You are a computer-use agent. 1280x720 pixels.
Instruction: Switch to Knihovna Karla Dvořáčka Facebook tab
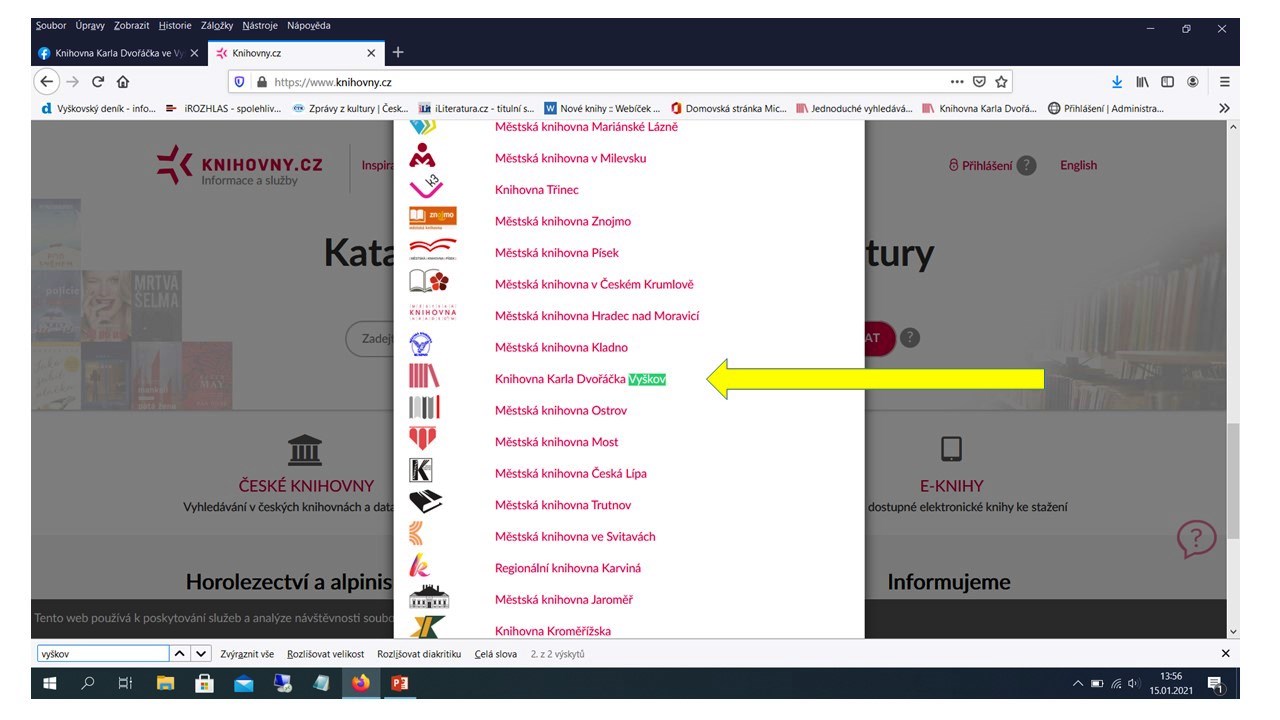[x=119, y=53]
